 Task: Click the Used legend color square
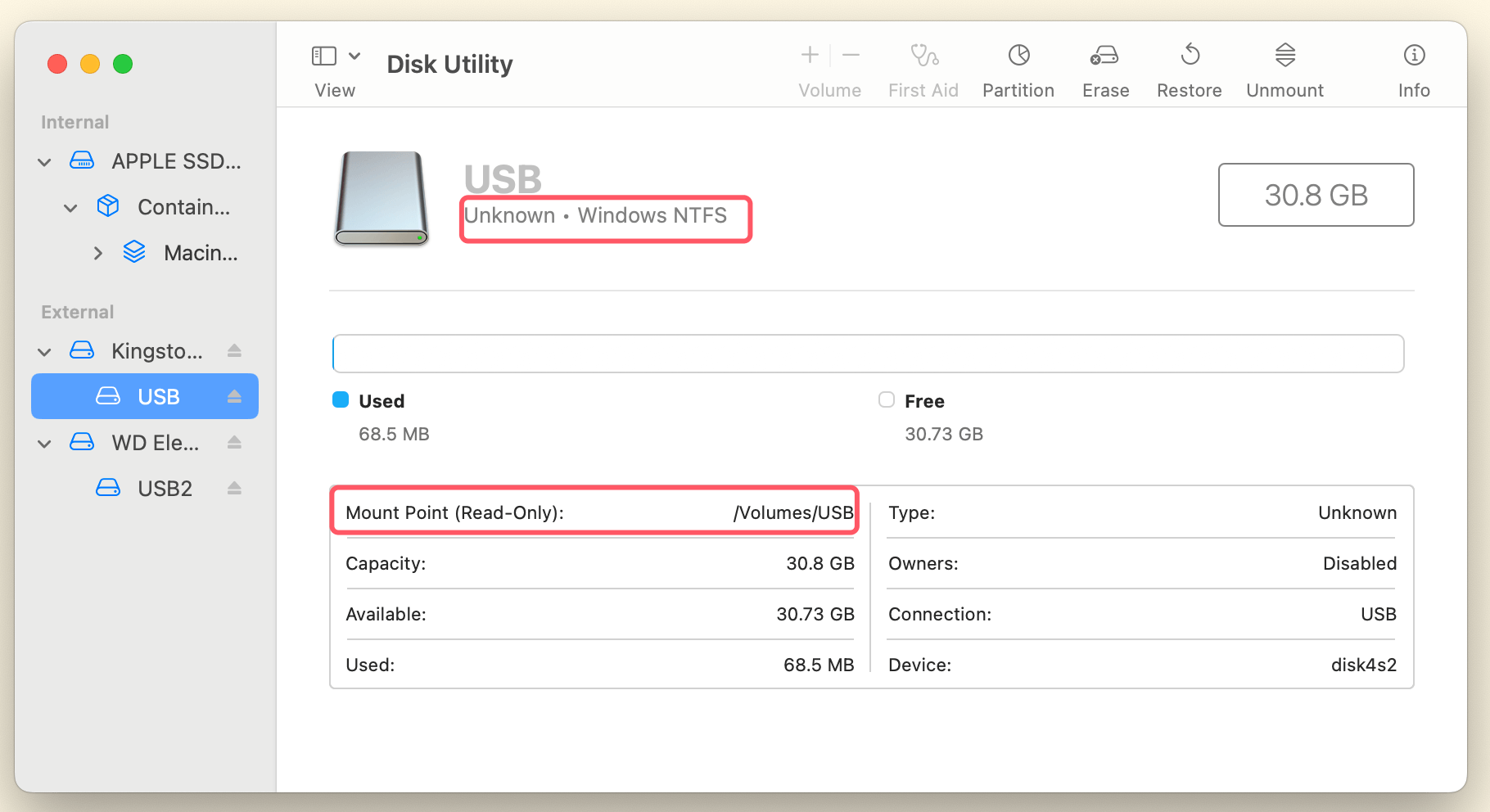pyautogui.click(x=341, y=400)
